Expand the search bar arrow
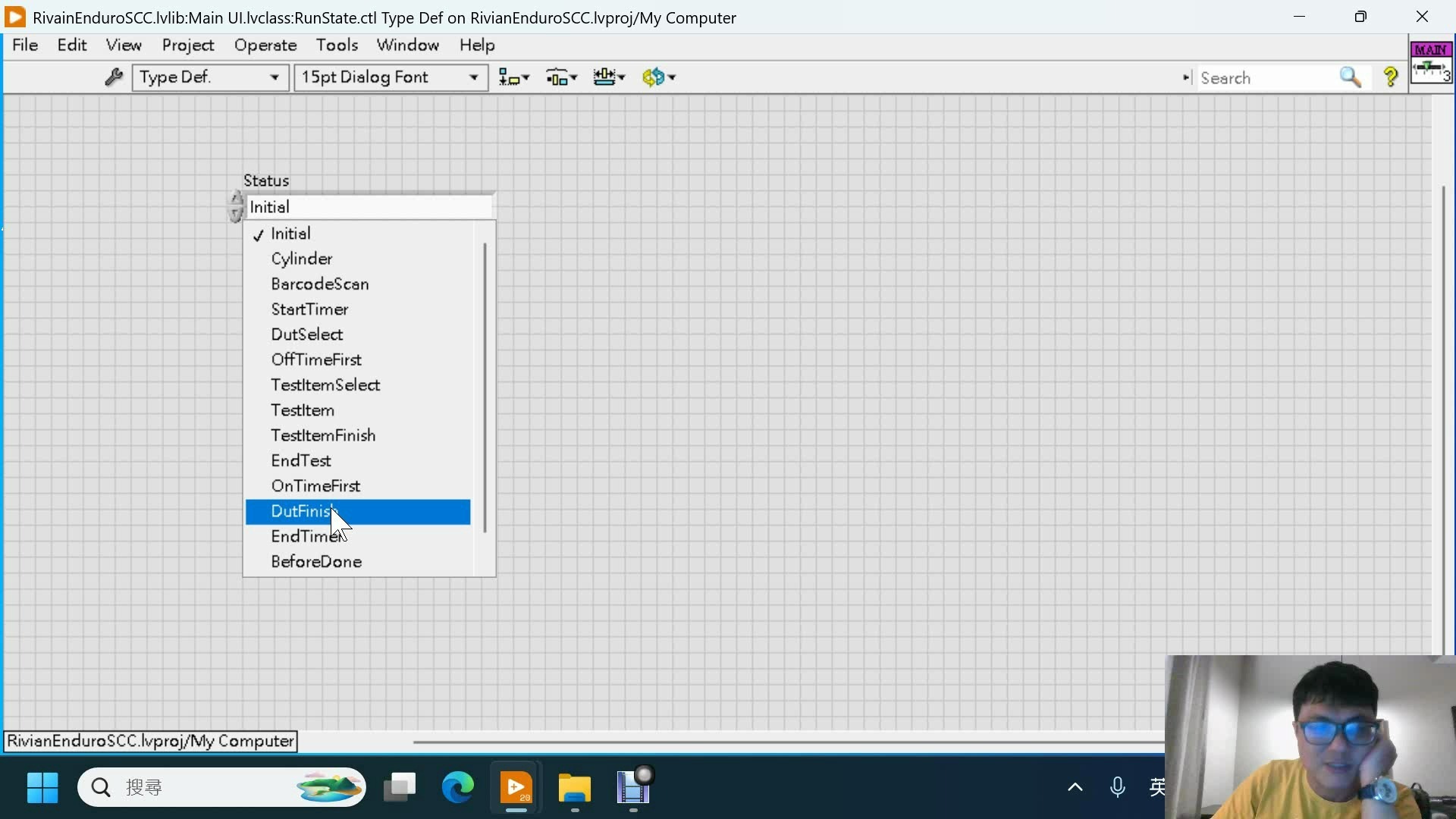 (x=1186, y=77)
